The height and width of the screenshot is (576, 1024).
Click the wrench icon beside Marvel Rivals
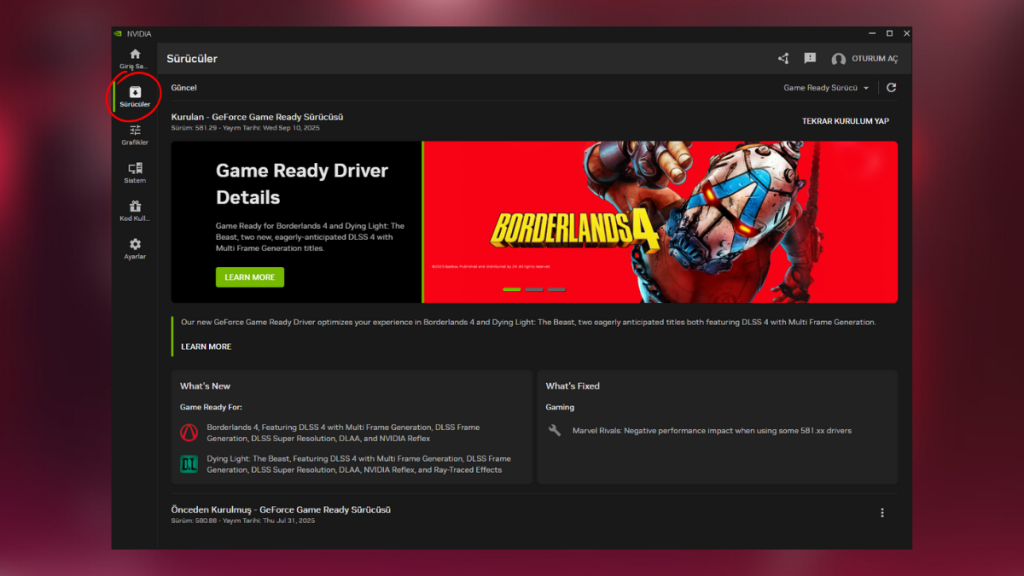(554, 430)
